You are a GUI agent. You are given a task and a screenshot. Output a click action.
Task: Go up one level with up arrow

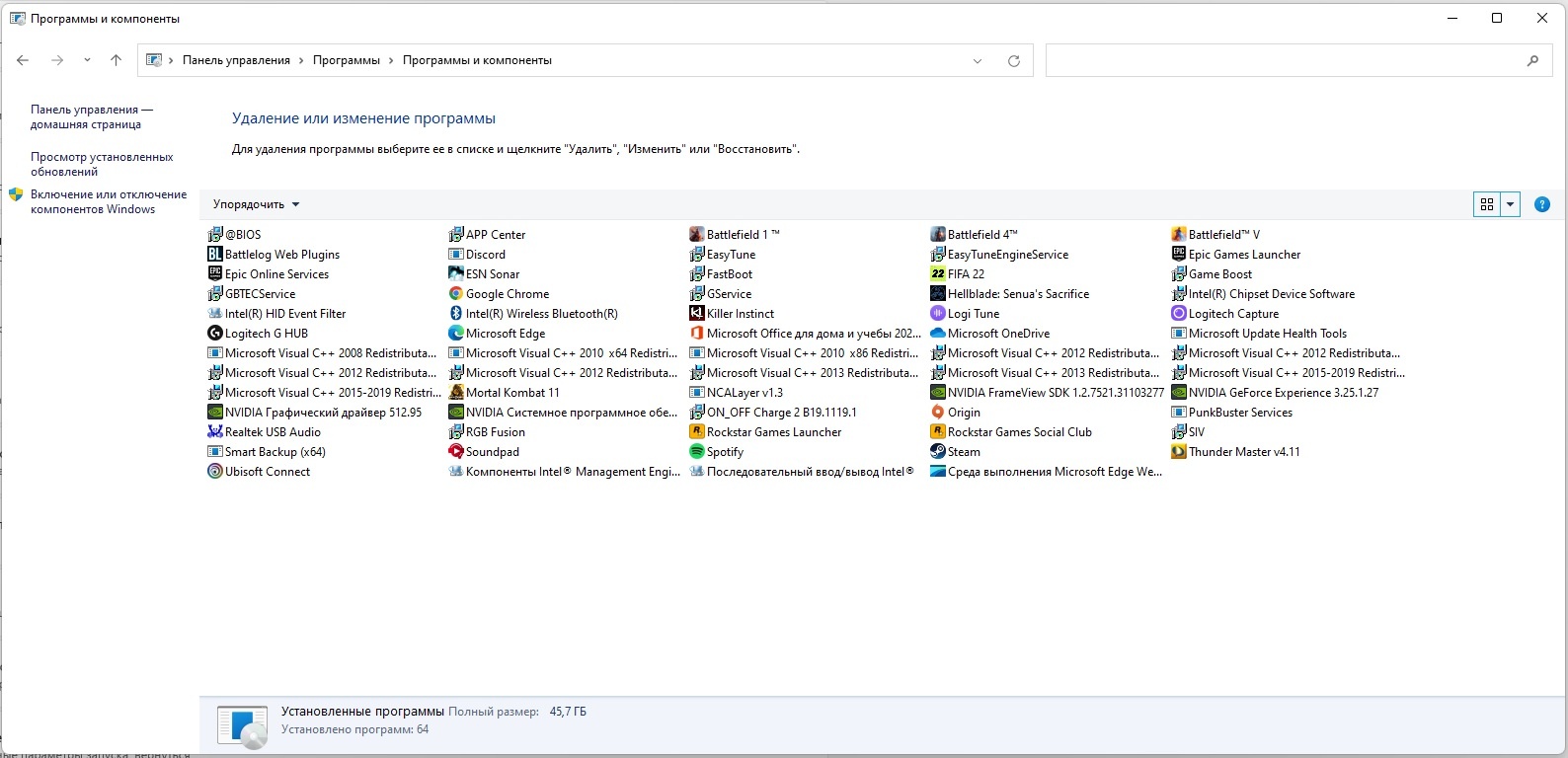point(116,60)
